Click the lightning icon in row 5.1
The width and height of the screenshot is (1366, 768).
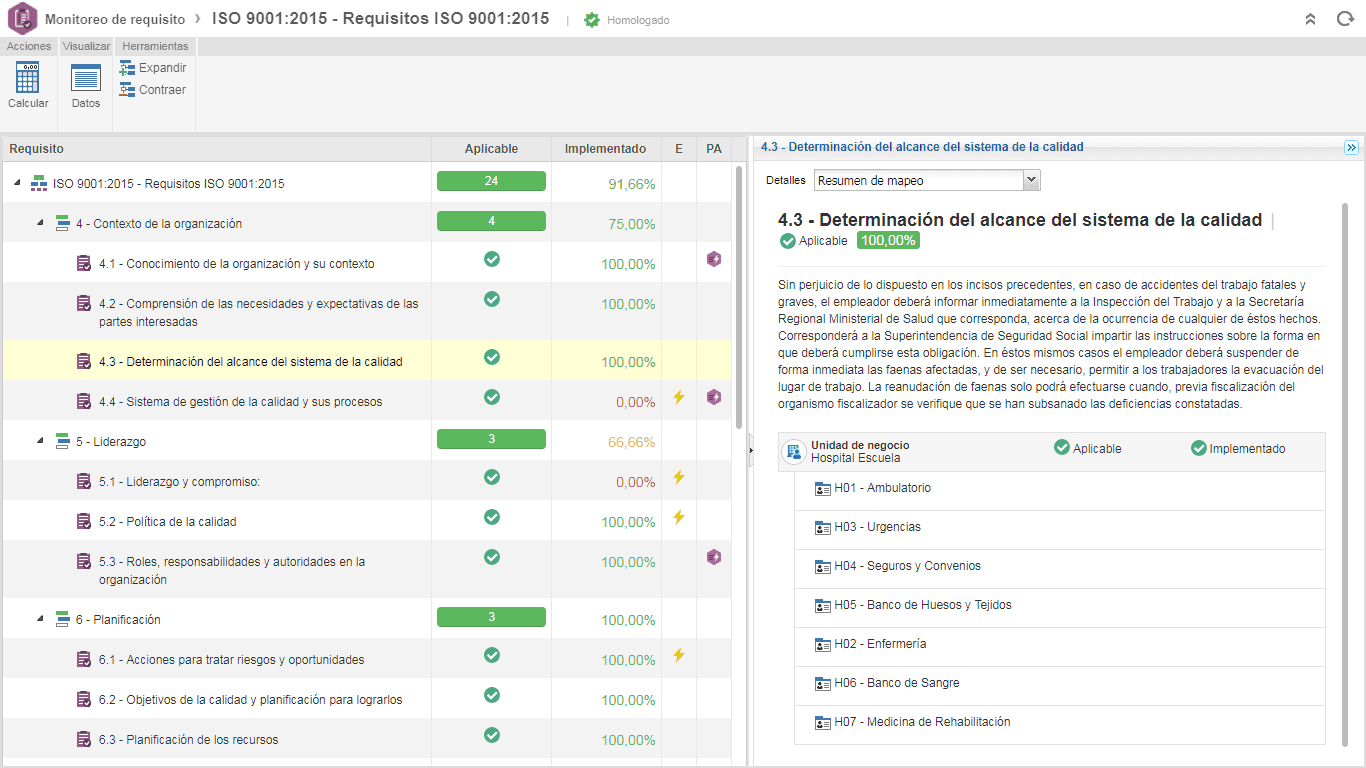pos(679,477)
